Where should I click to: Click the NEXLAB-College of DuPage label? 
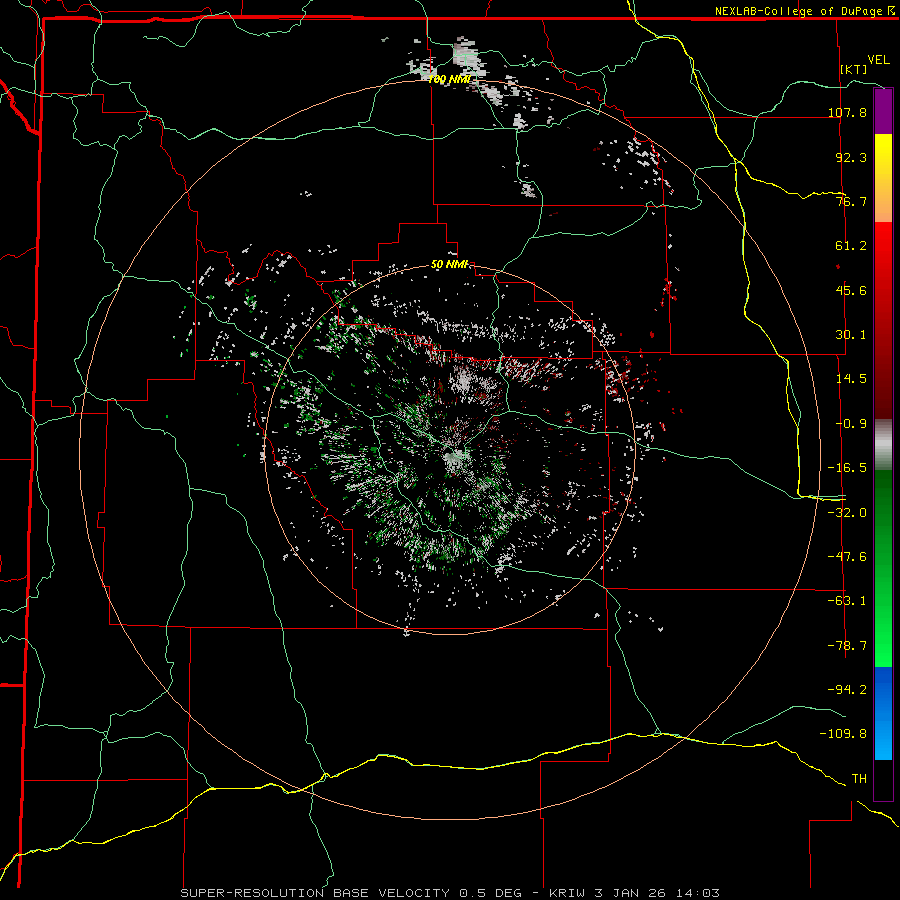coord(798,11)
